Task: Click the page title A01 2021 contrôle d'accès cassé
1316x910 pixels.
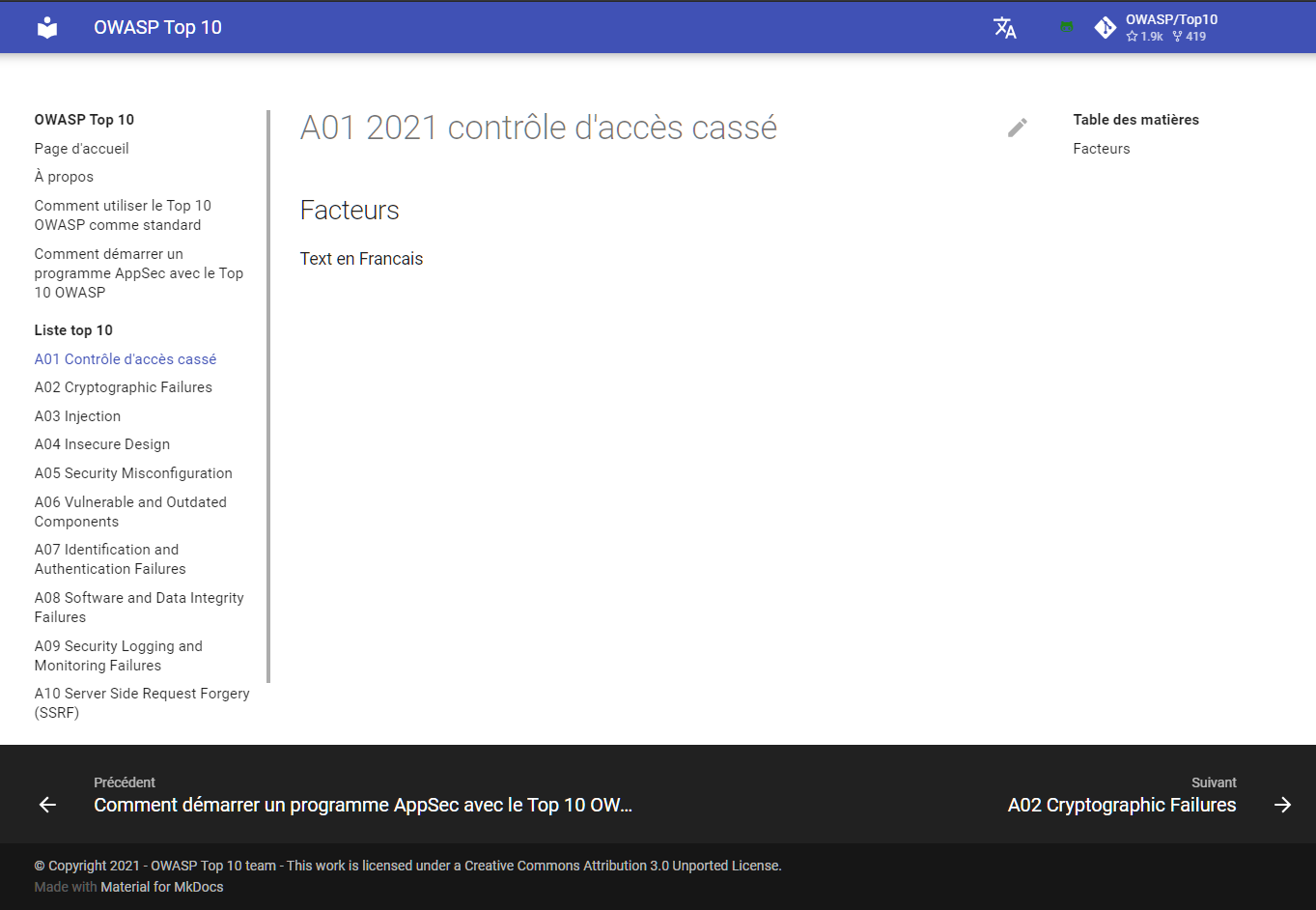Action: click(x=539, y=128)
